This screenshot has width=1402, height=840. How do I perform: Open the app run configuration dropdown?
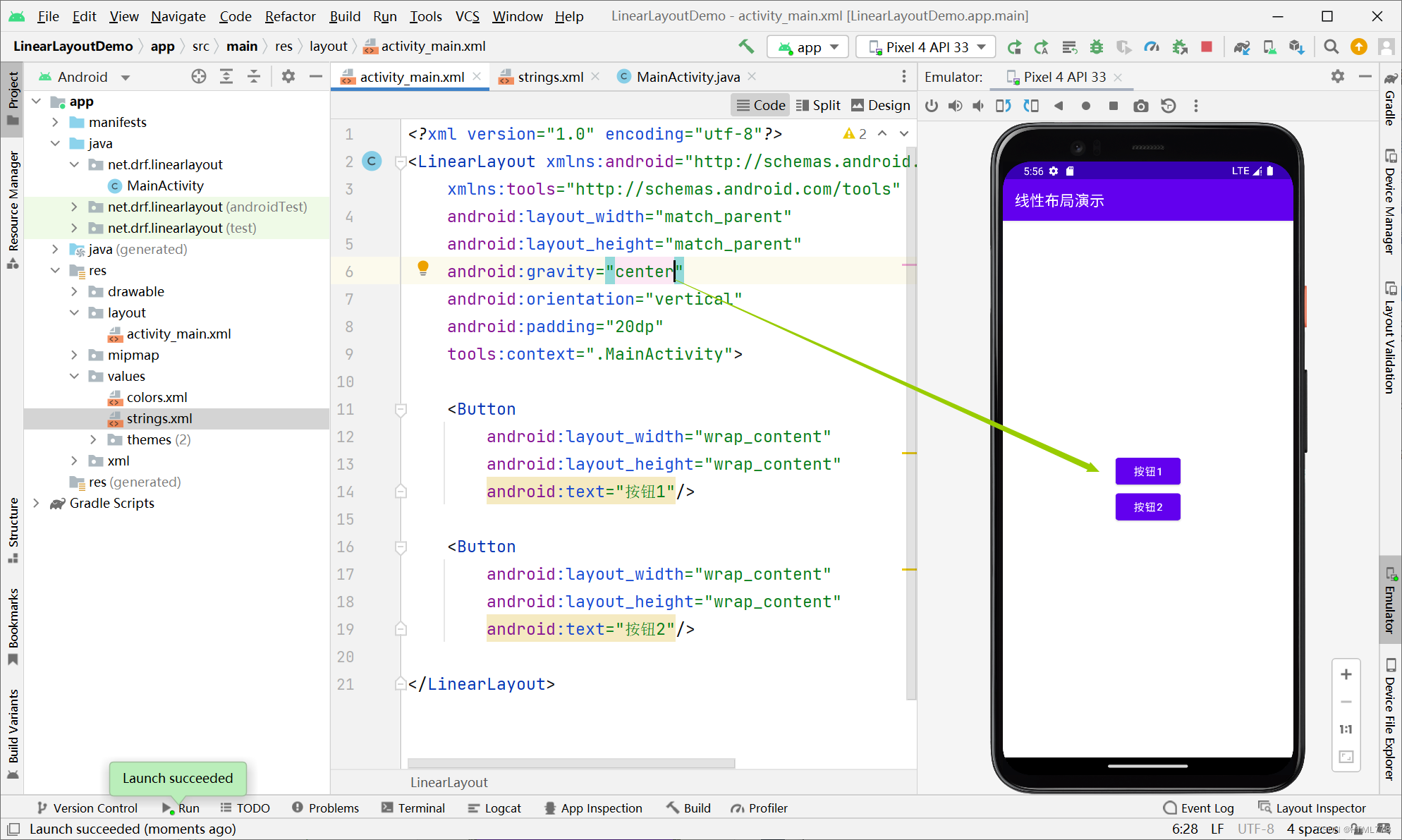pyautogui.click(x=809, y=47)
